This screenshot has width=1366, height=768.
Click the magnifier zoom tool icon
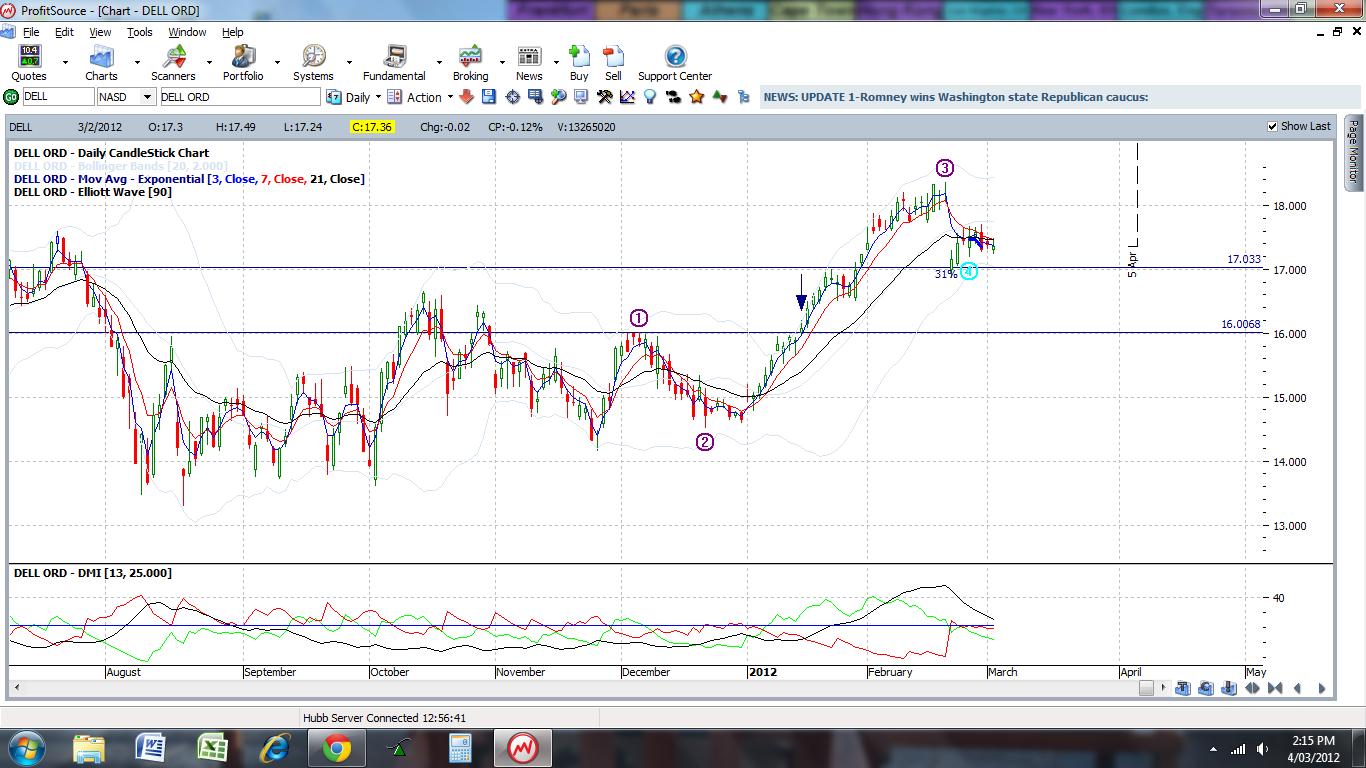point(558,97)
